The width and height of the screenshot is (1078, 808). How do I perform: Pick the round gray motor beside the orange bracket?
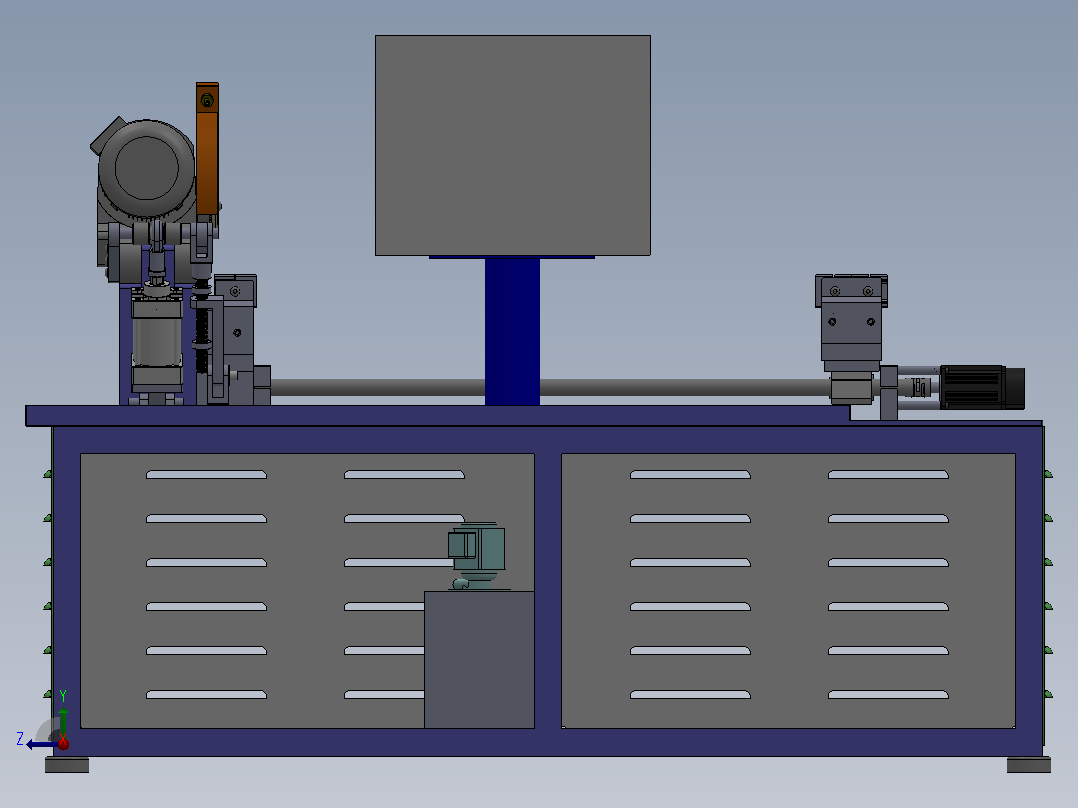point(146,167)
